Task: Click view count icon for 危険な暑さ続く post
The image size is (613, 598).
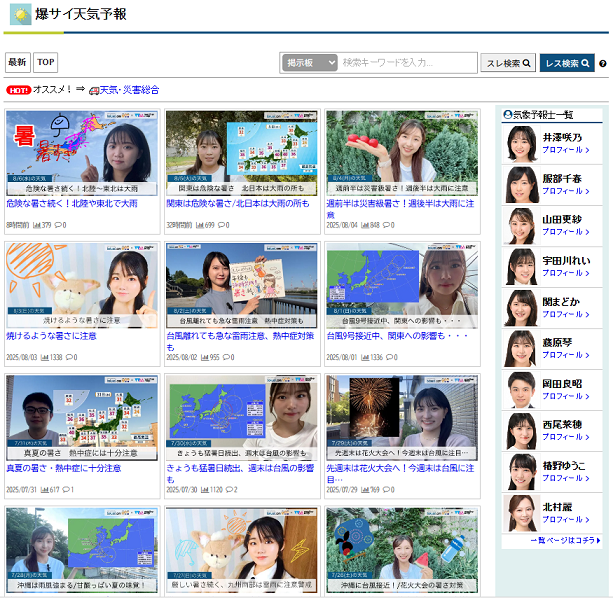Action: point(37,225)
